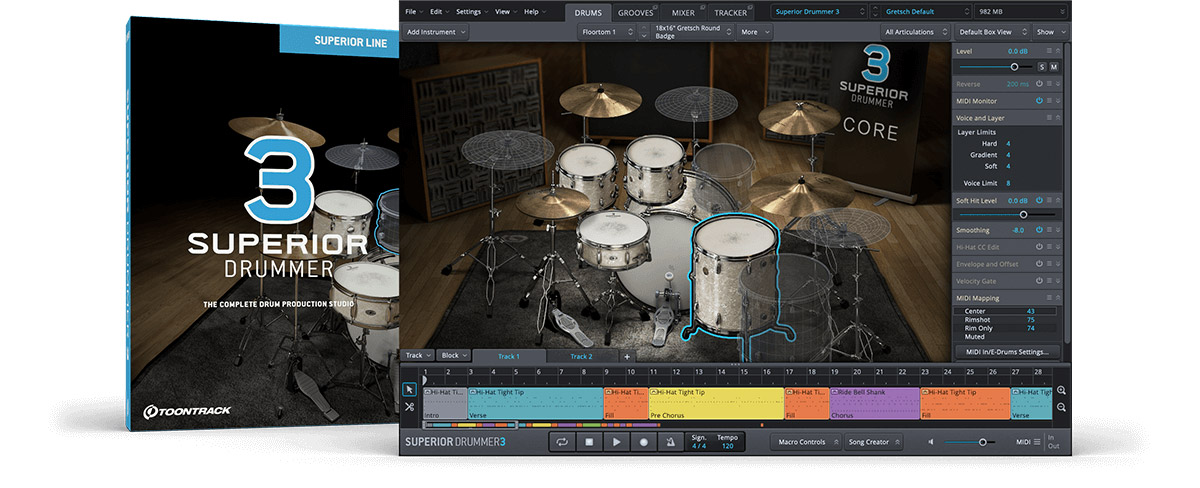Mute the instrument with M button
The height and width of the screenshot is (488, 1200).
(x=1053, y=66)
